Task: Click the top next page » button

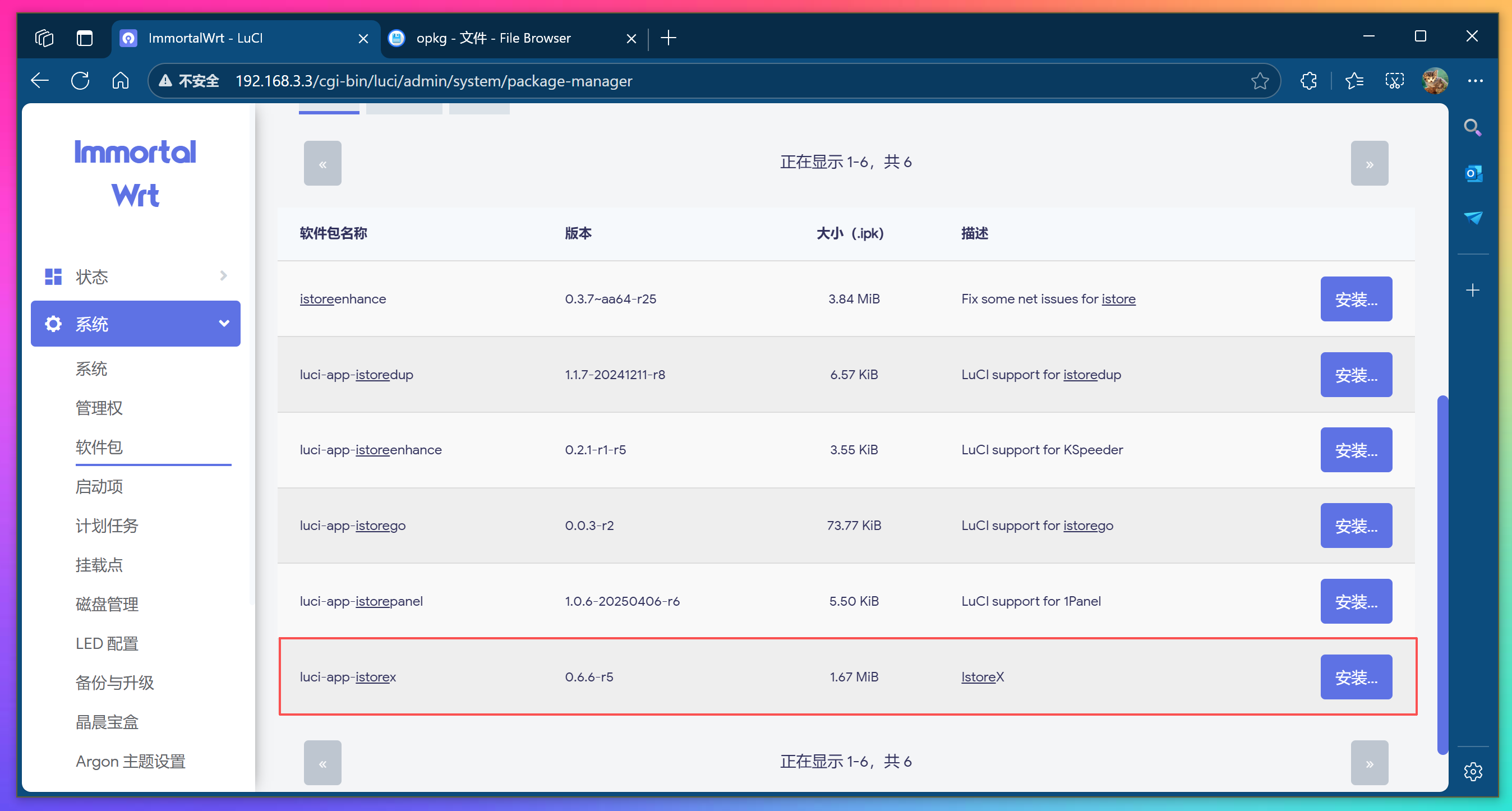Action: 1369,164
